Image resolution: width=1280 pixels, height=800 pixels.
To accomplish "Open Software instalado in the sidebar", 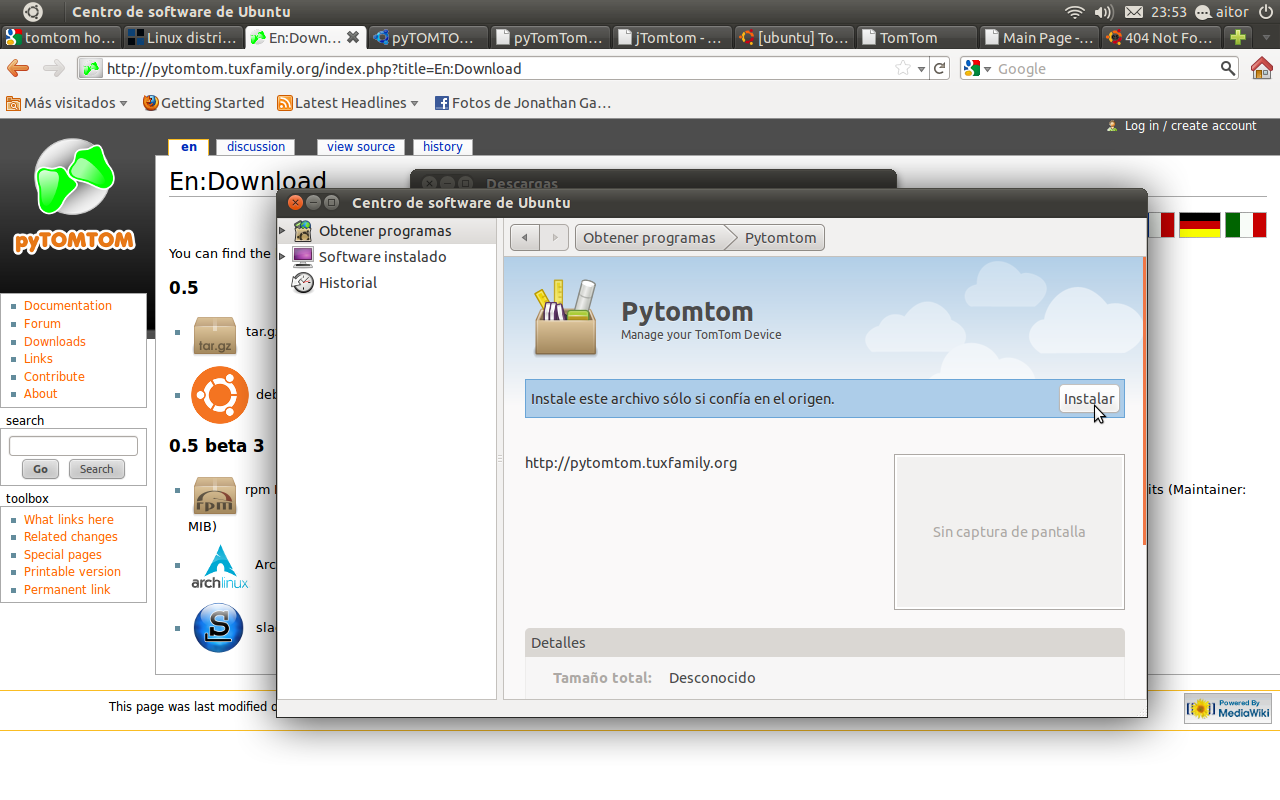I will click(302, 256).
